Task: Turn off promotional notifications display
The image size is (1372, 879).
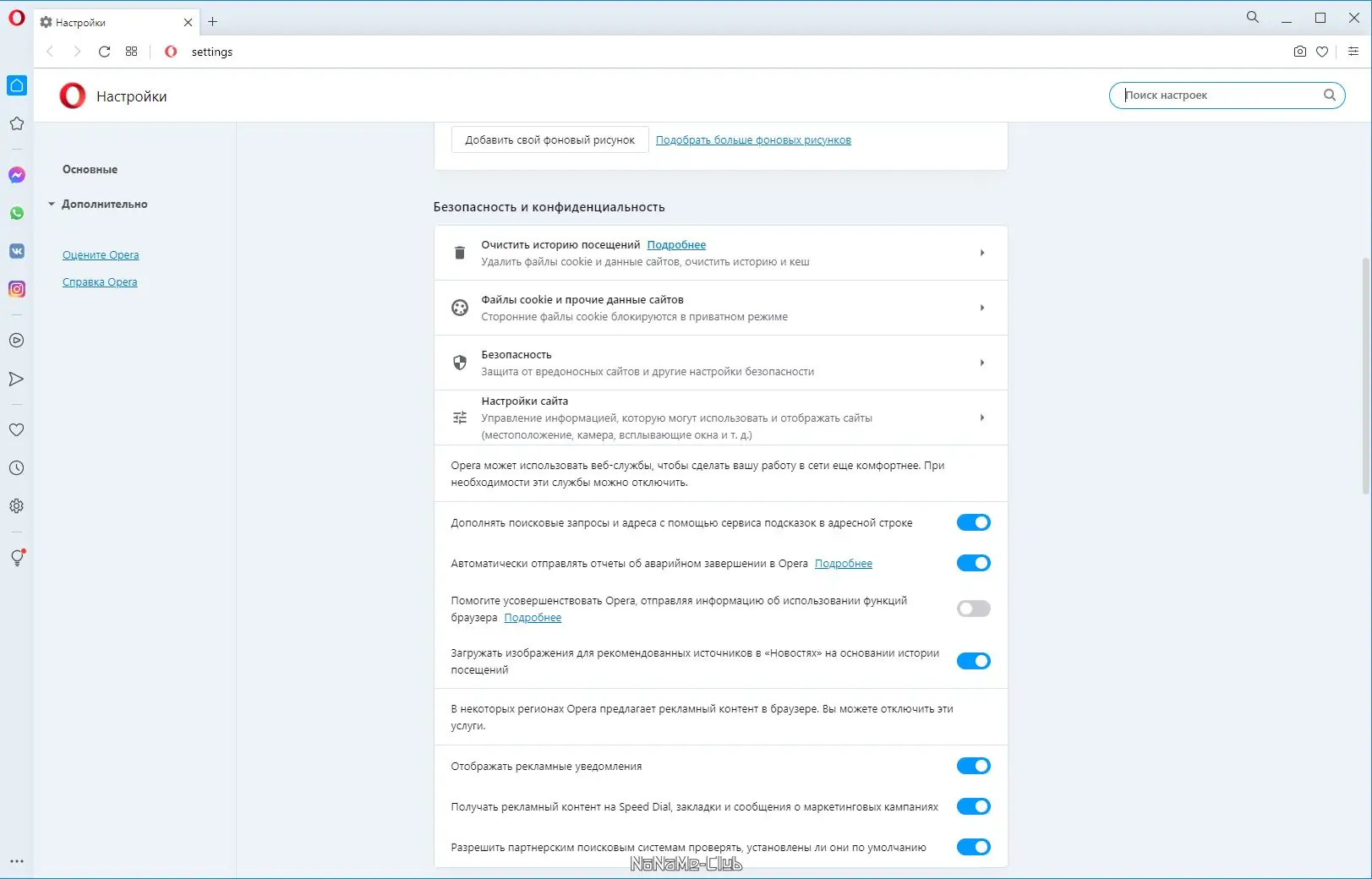Action: (974, 766)
